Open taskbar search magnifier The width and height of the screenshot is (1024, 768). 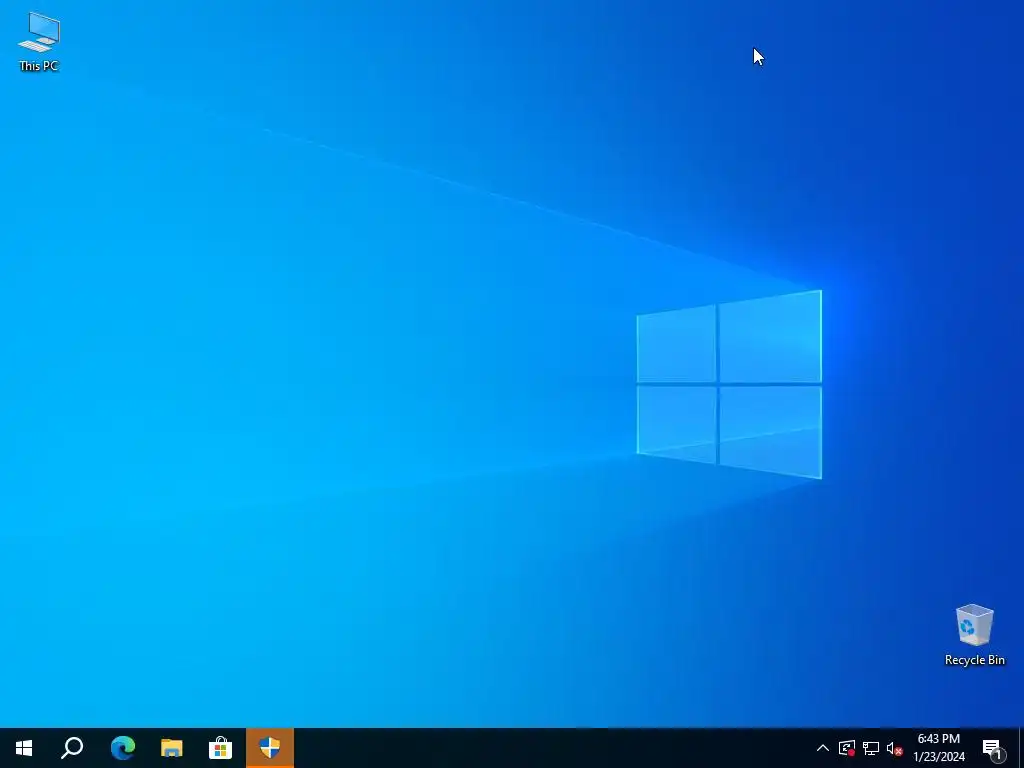[x=72, y=748]
